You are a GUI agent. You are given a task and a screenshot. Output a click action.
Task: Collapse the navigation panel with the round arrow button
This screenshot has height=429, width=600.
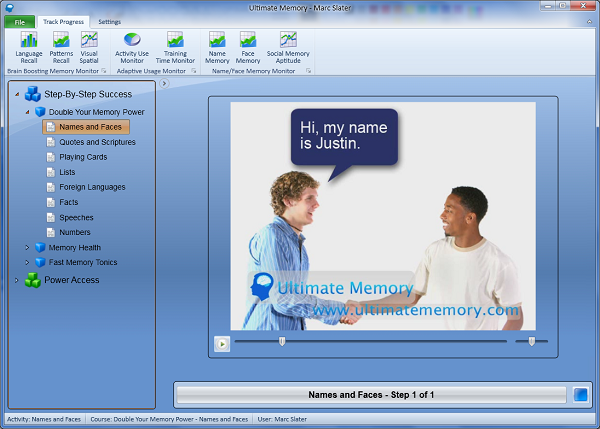[164, 83]
